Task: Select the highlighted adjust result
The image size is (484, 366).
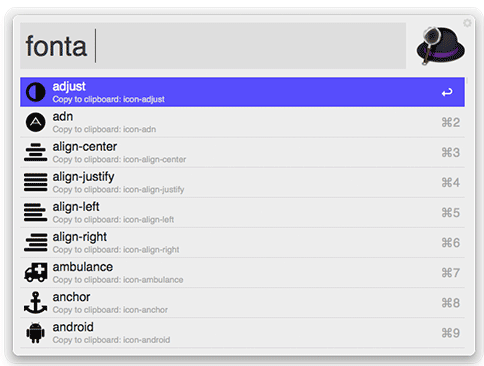Action: coord(242,92)
